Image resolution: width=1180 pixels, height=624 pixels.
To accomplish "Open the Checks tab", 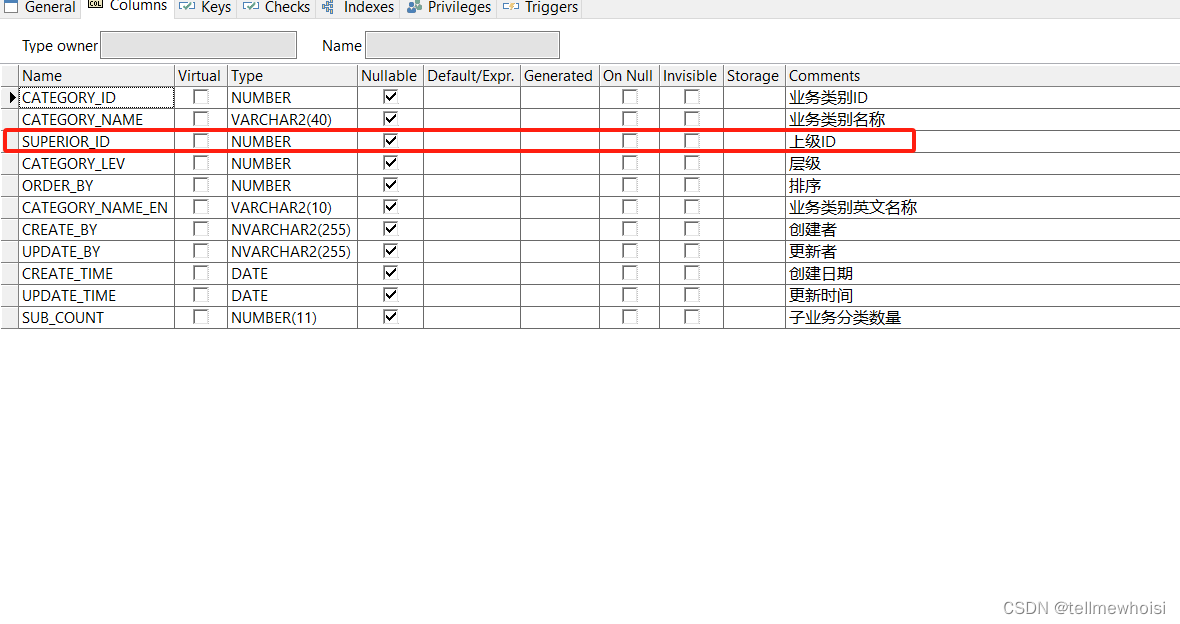I will pos(276,8).
